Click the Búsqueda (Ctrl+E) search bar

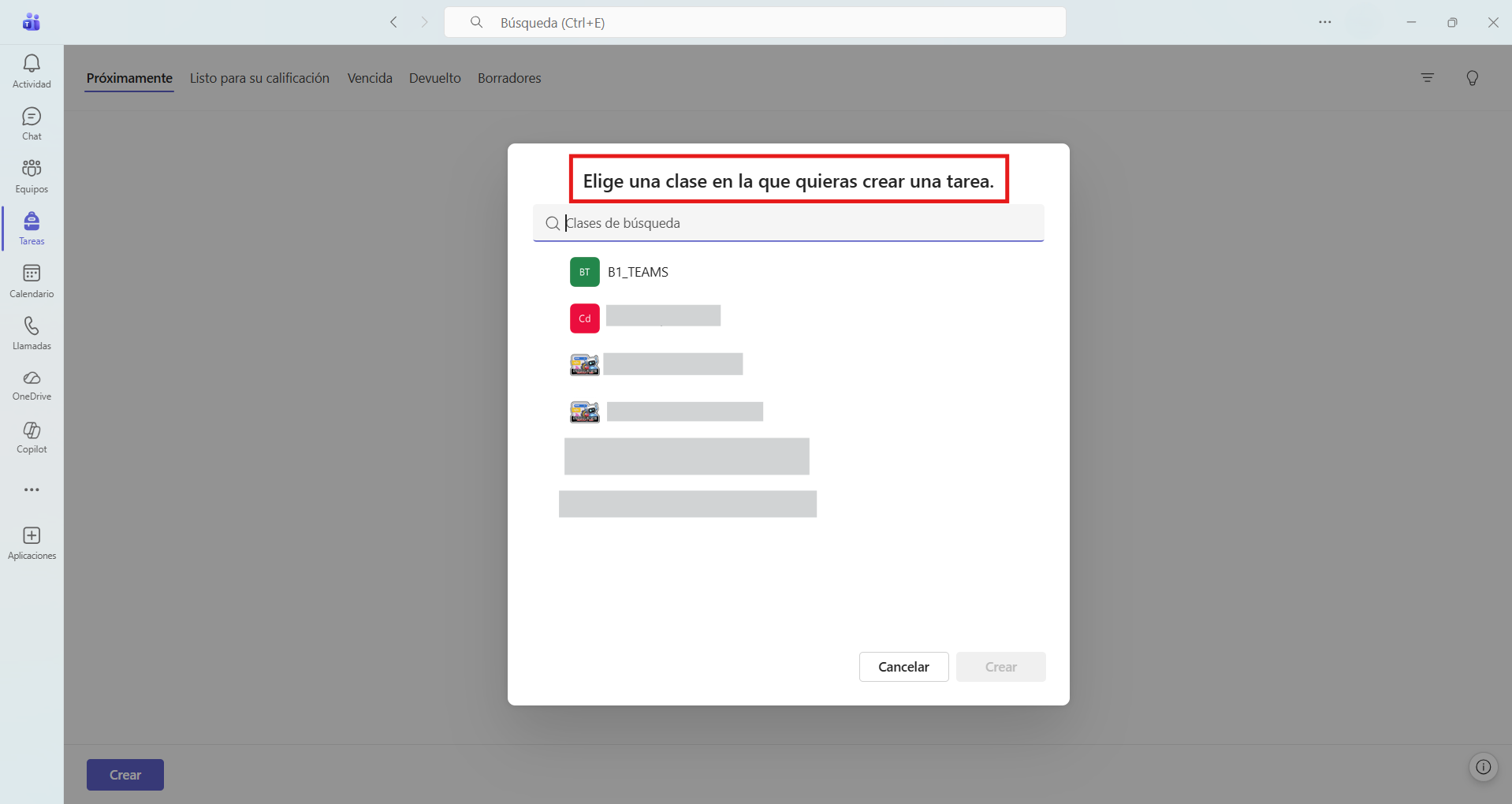click(x=755, y=22)
